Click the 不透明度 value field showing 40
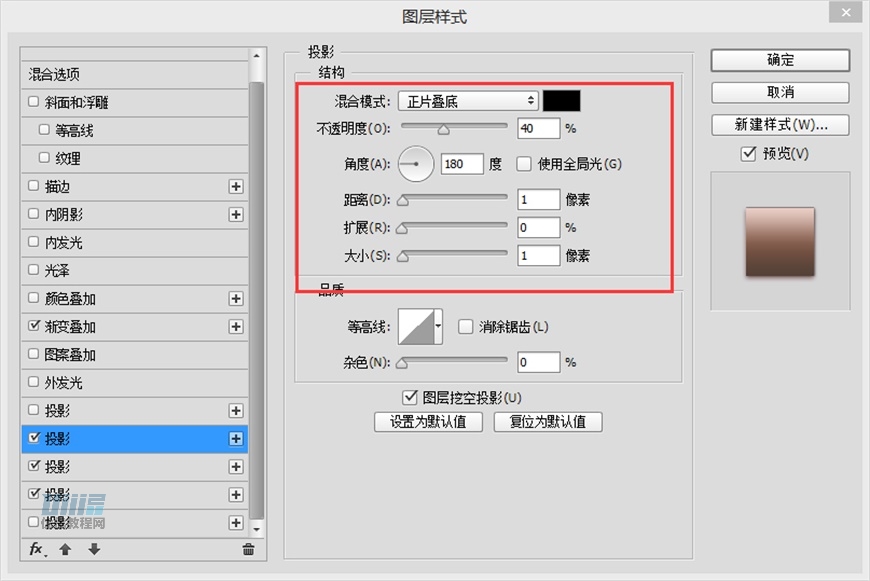 (x=538, y=128)
